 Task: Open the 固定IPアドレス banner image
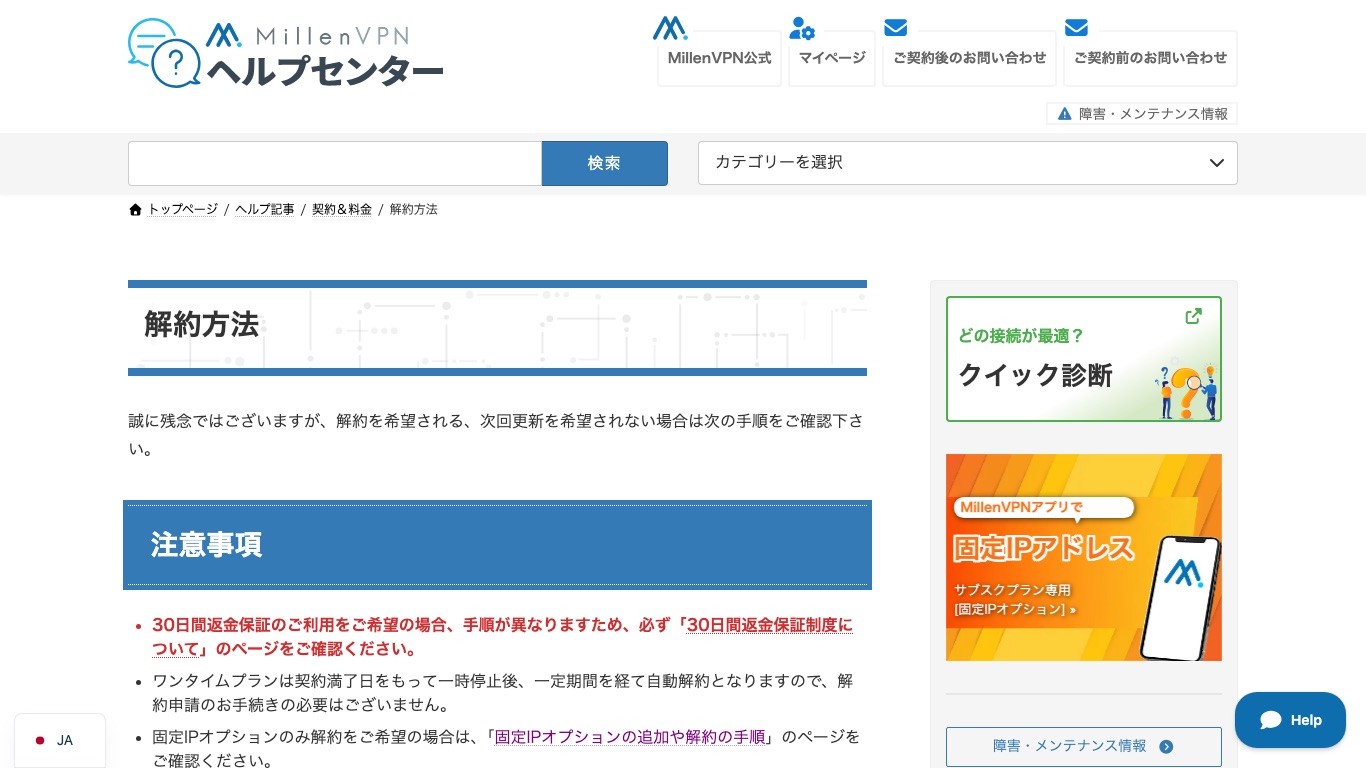pyautogui.click(x=1084, y=557)
